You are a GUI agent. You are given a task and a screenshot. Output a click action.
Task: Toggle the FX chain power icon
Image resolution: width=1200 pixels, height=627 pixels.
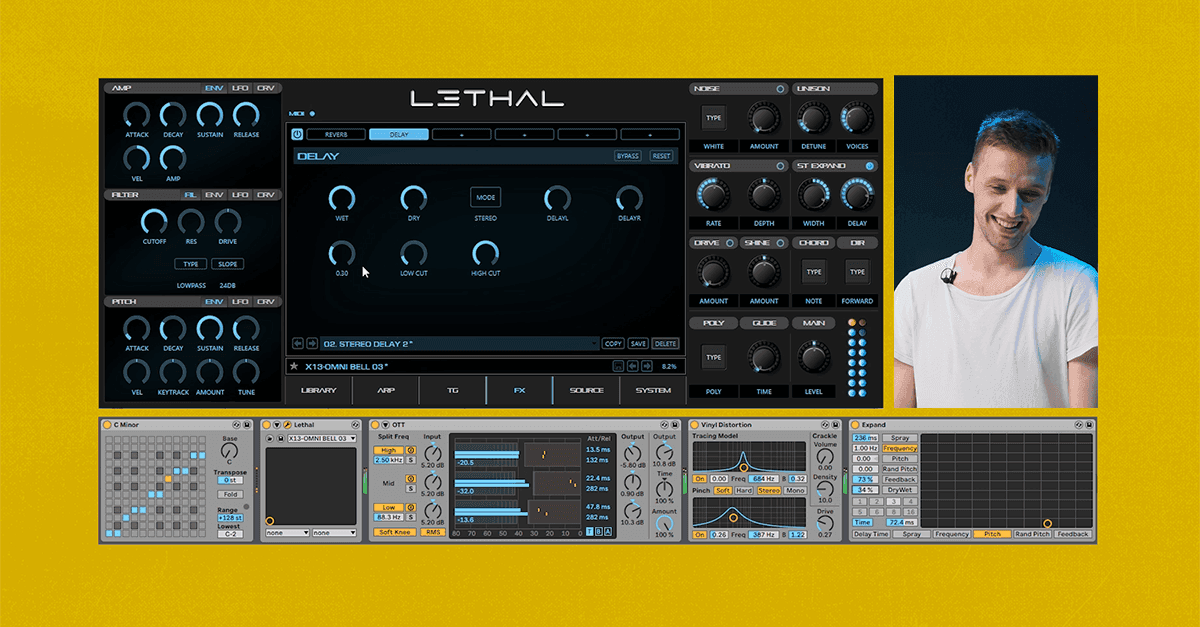click(x=297, y=134)
